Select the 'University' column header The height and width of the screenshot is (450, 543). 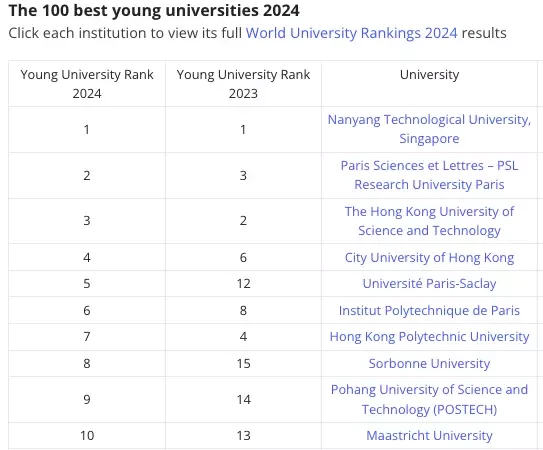point(429,74)
